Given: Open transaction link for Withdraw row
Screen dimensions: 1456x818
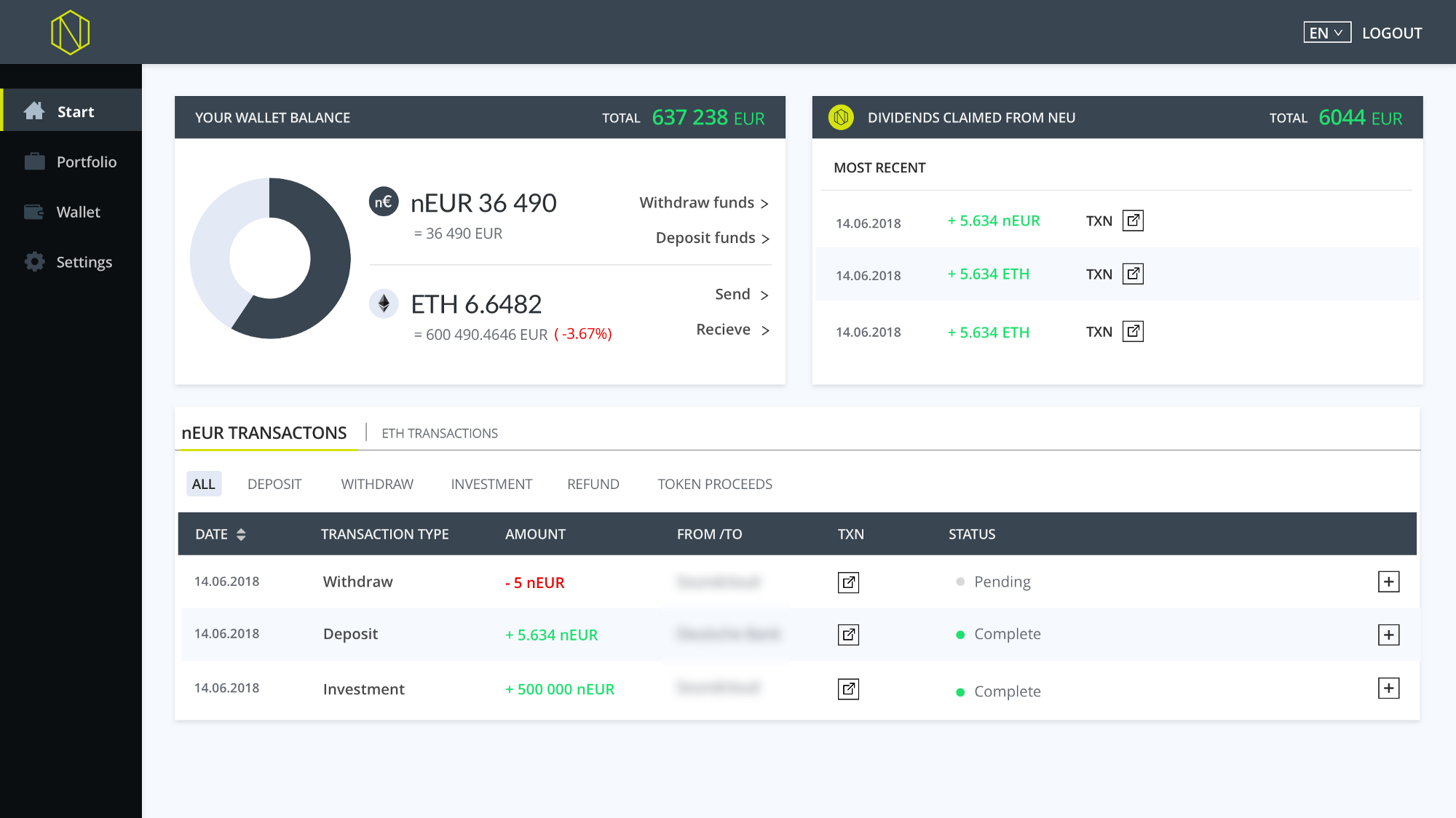Looking at the screenshot, I should coord(848,582).
